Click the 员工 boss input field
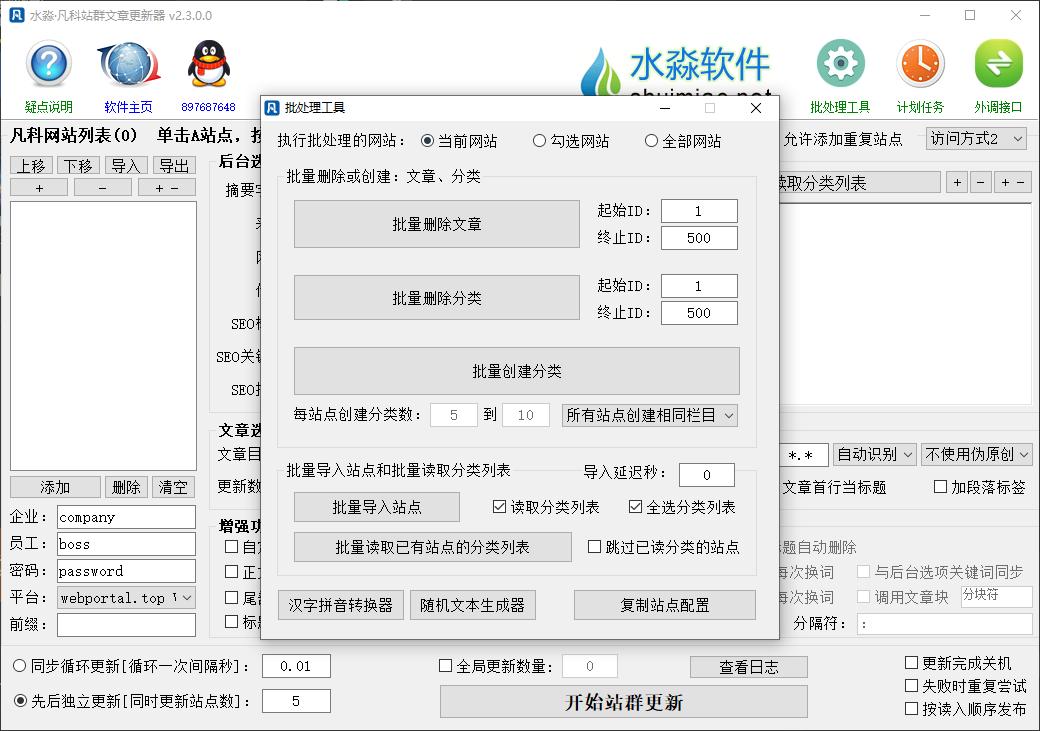 [x=126, y=544]
